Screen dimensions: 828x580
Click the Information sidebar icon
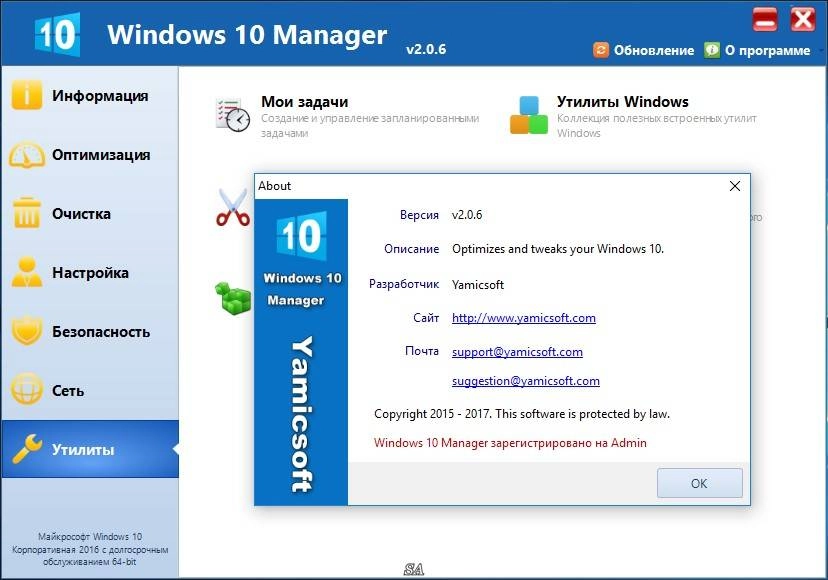[26, 95]
